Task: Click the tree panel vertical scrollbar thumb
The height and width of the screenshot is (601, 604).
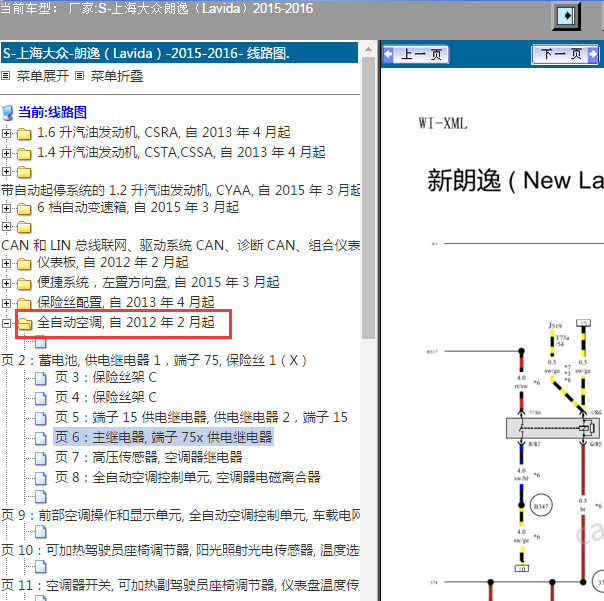Action: click(369, 198)
